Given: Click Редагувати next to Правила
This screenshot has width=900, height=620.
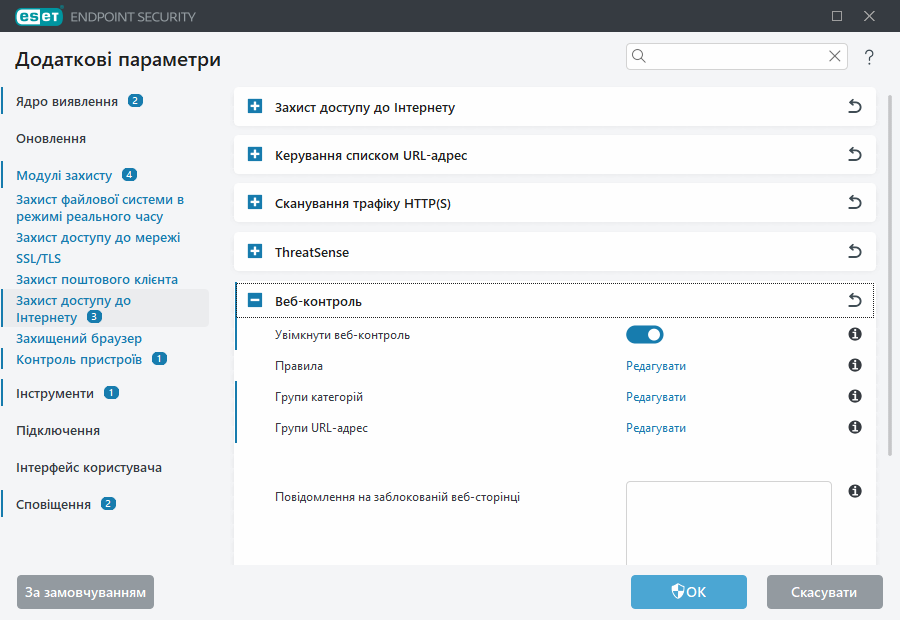Looking at the screenshot, I should [656, 366].
